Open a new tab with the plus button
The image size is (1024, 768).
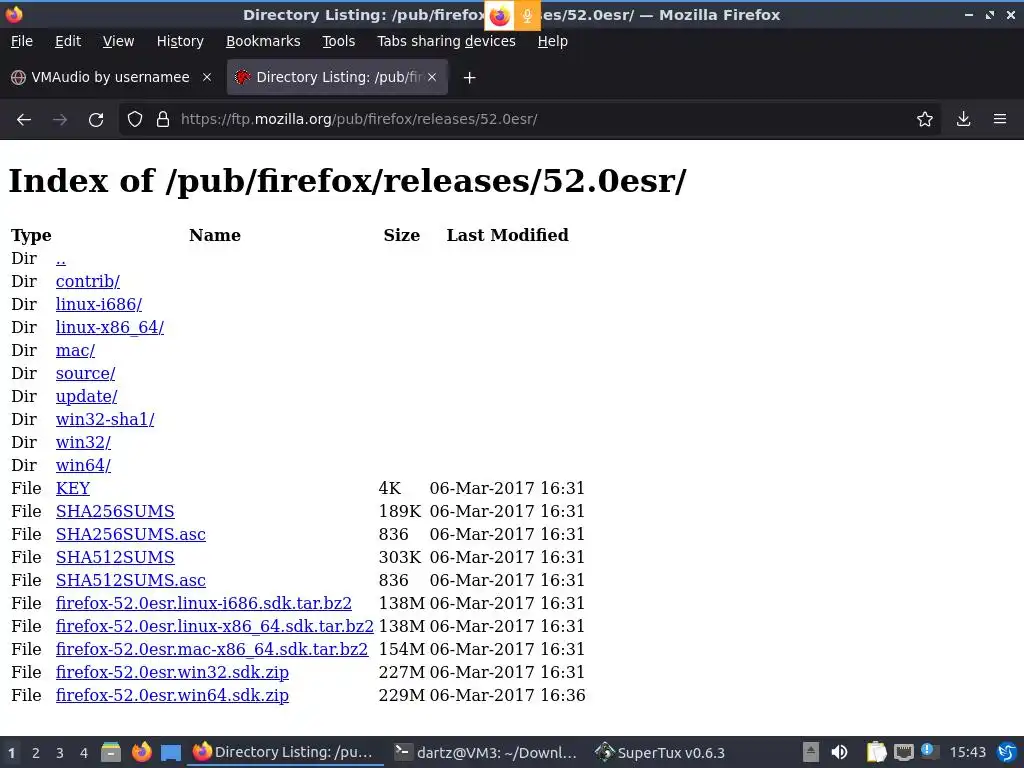pos(469,78)
